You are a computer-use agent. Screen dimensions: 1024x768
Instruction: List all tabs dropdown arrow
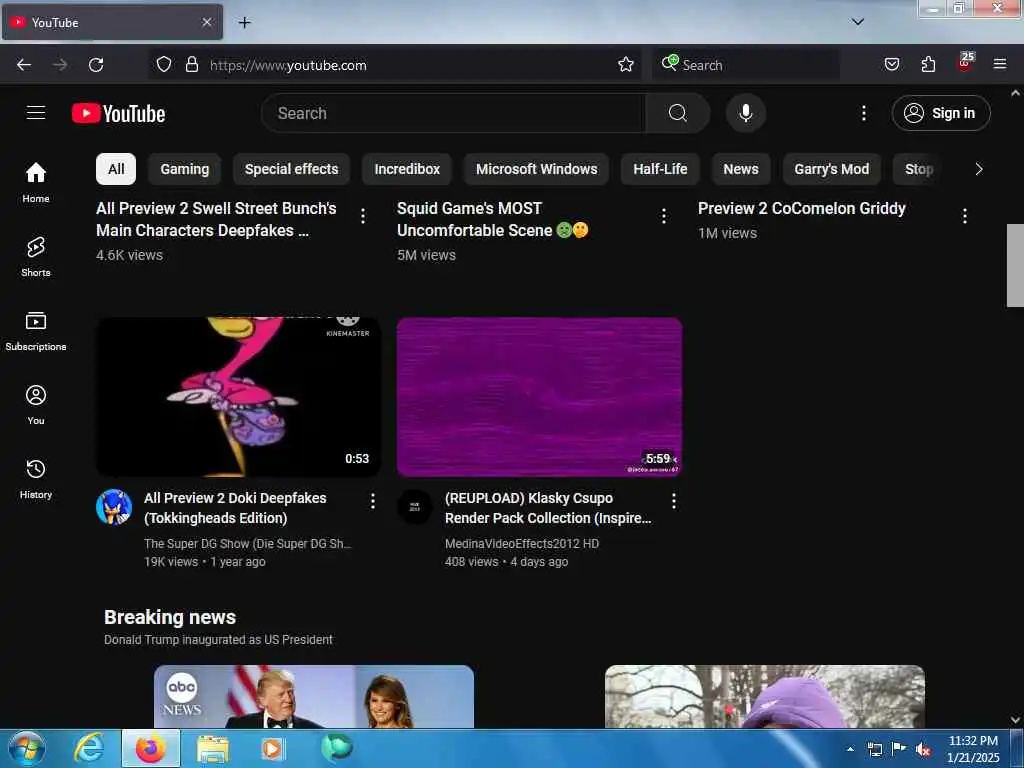[858, 22]
